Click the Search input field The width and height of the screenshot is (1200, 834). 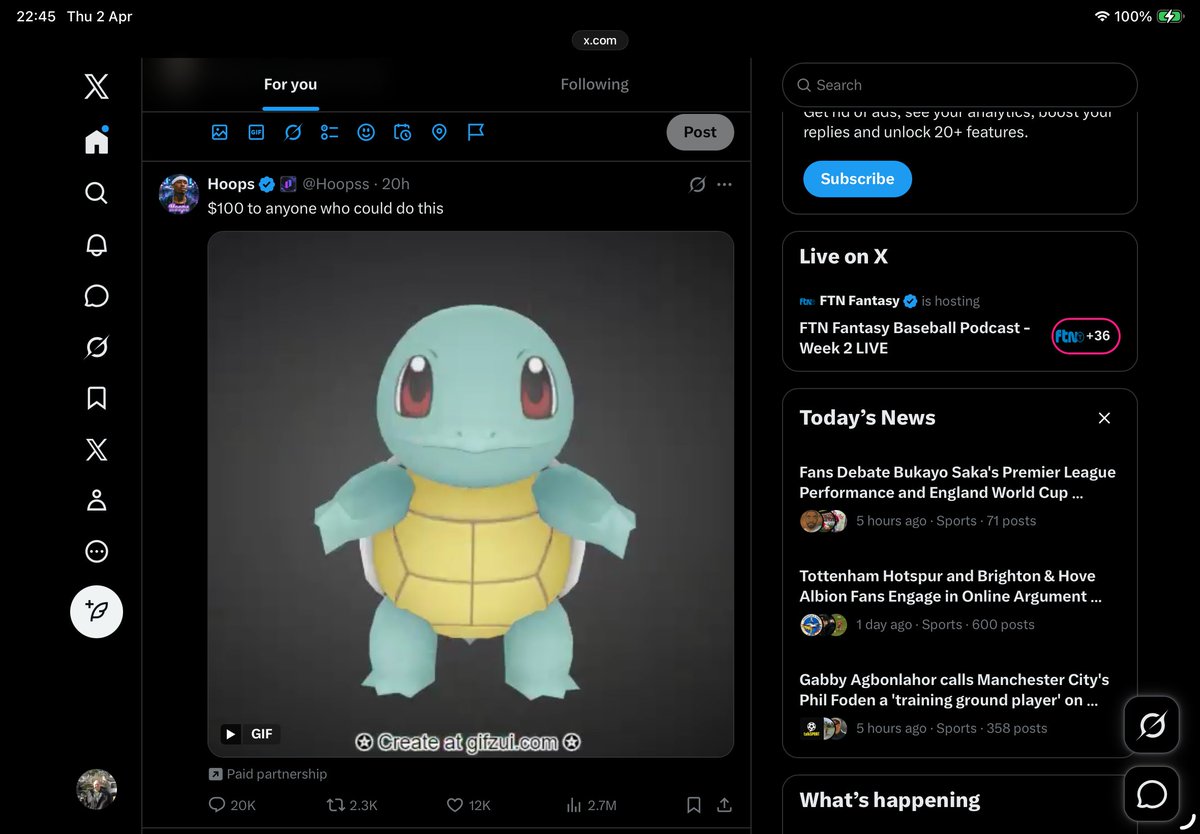coord(960,85)
